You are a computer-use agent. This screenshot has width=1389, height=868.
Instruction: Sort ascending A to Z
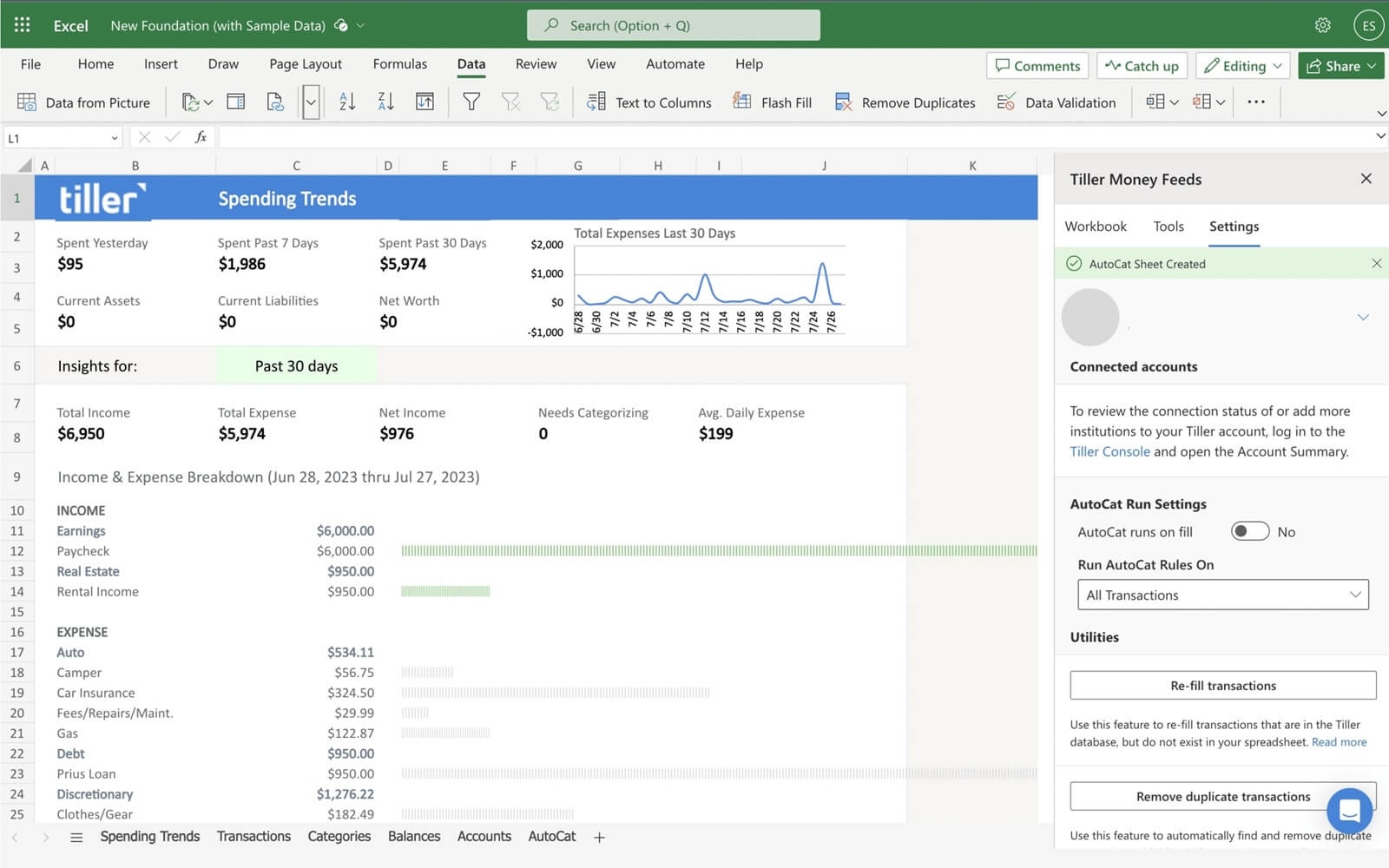(x=347, y=102)
